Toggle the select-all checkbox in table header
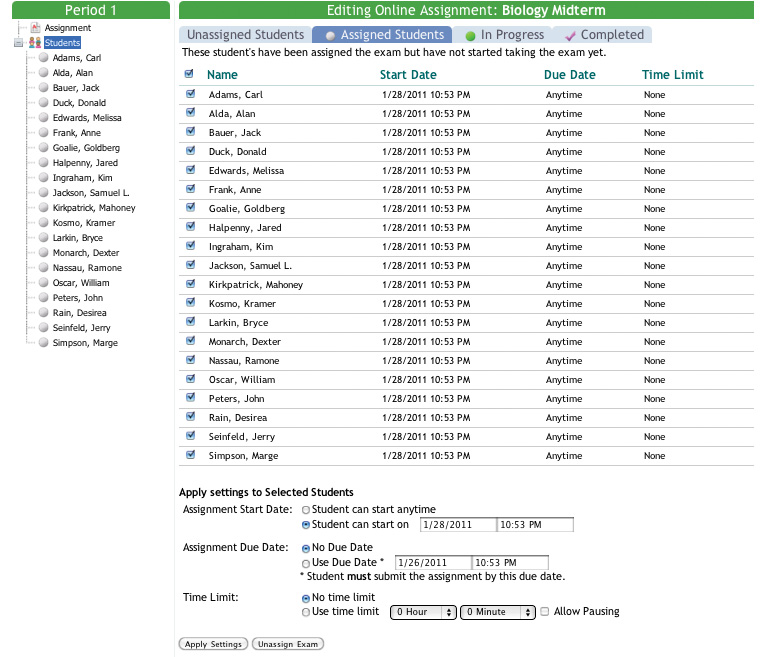This screenshot has width=765, height=657. point(189,74)
